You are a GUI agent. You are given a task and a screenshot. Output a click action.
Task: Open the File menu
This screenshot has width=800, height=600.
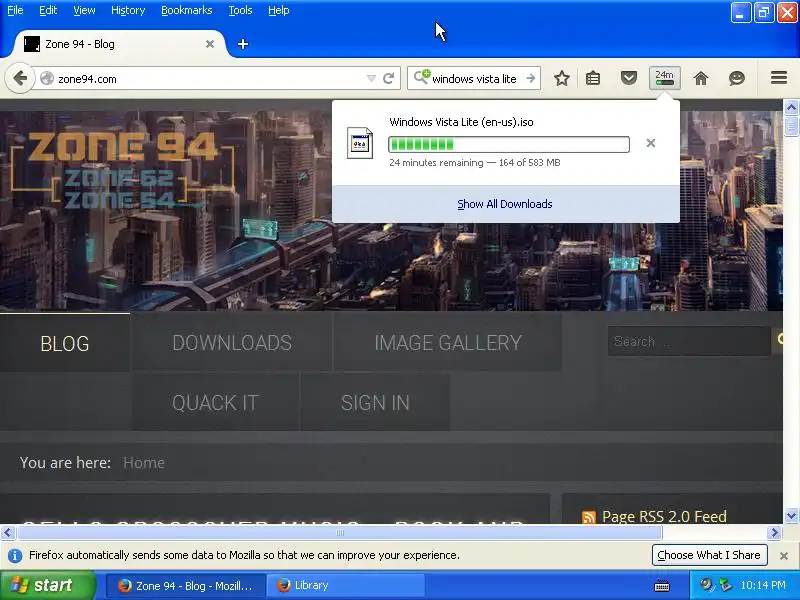[x=15, y=10]
